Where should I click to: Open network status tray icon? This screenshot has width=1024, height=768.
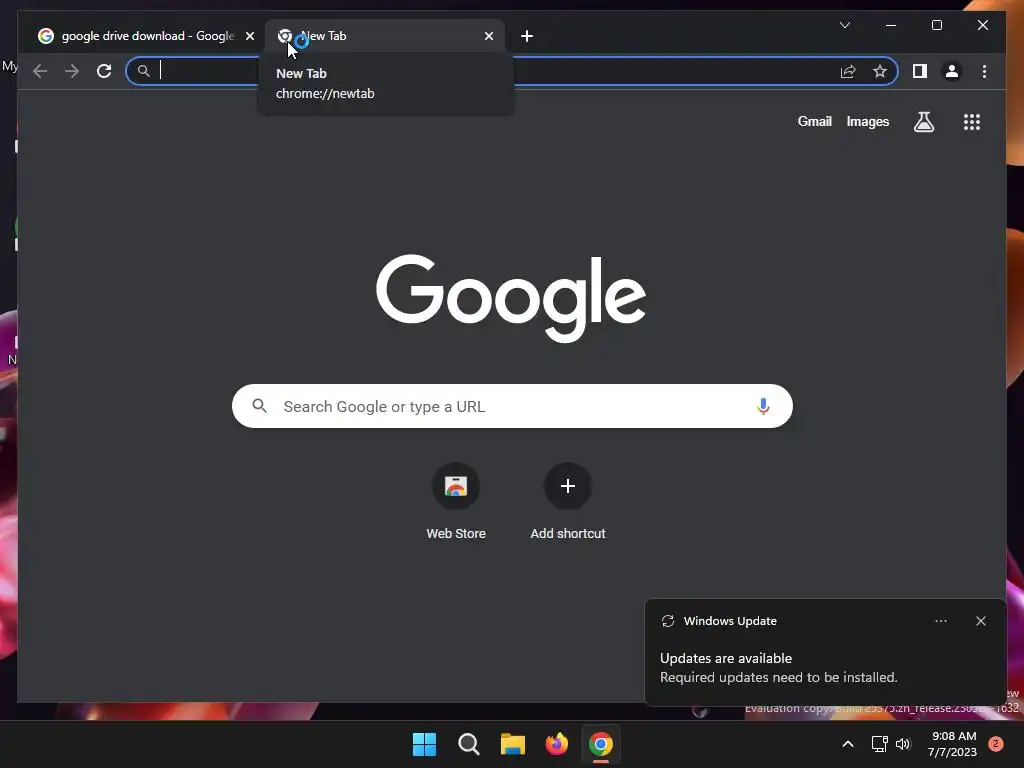point(879,744)
